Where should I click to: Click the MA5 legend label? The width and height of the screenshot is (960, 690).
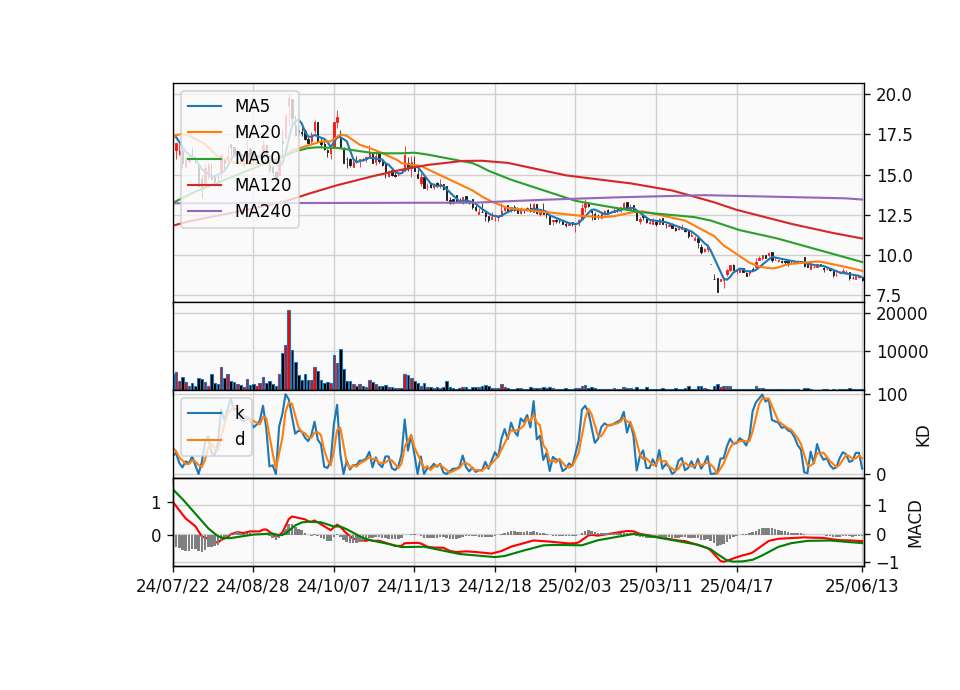(x=252, y=106)
